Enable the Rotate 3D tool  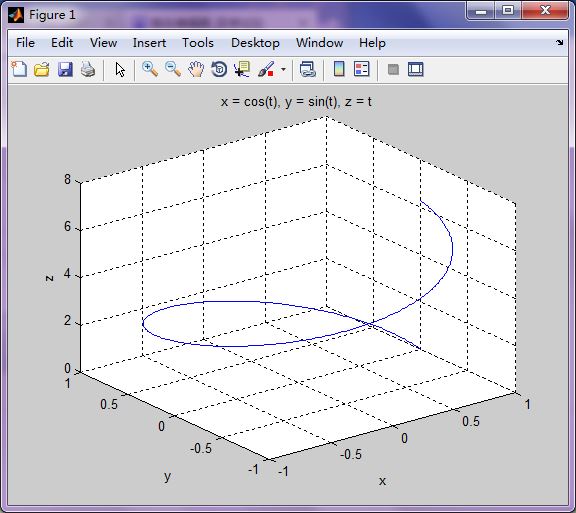point(219,69)
